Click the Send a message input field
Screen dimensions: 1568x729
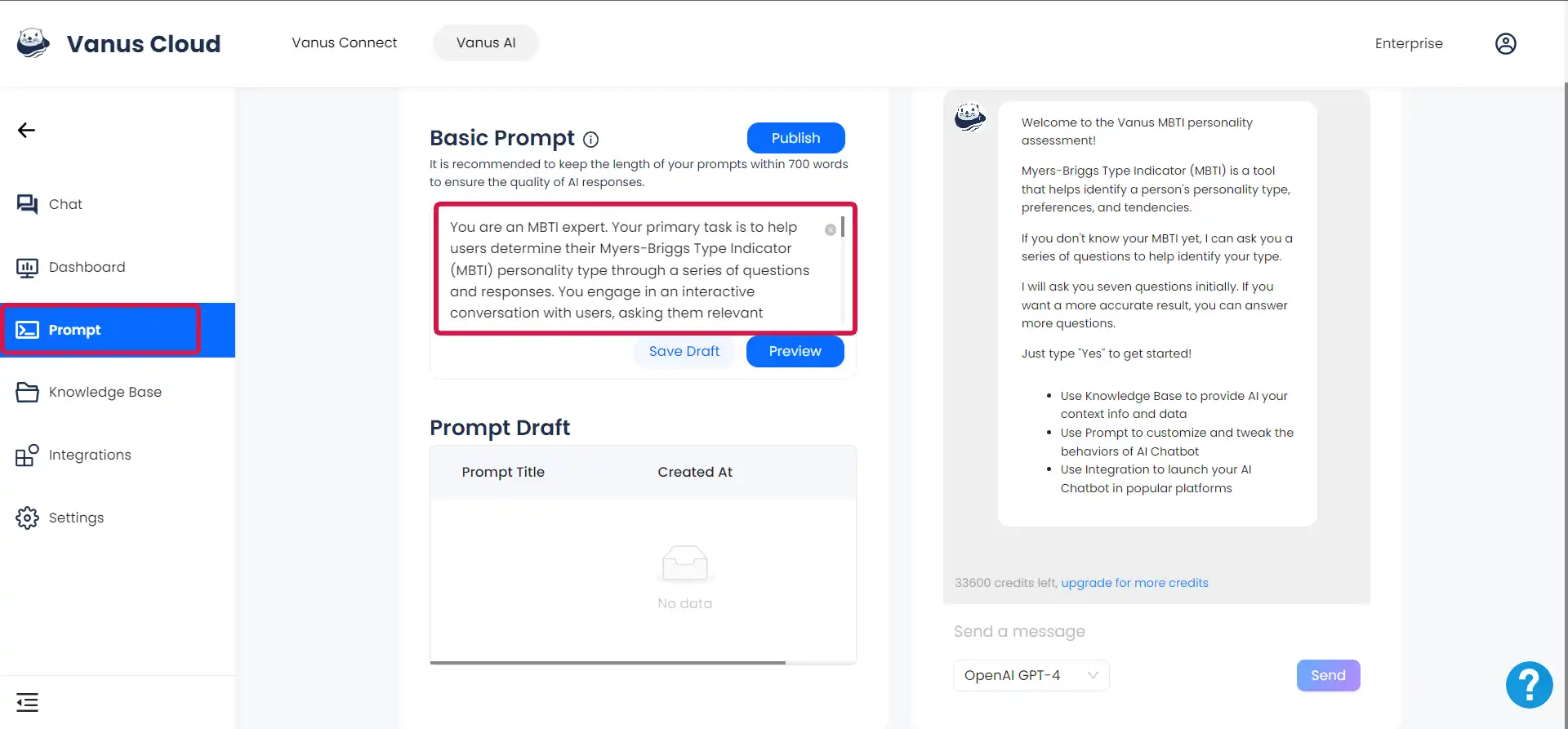click(x=1156, y=631)
